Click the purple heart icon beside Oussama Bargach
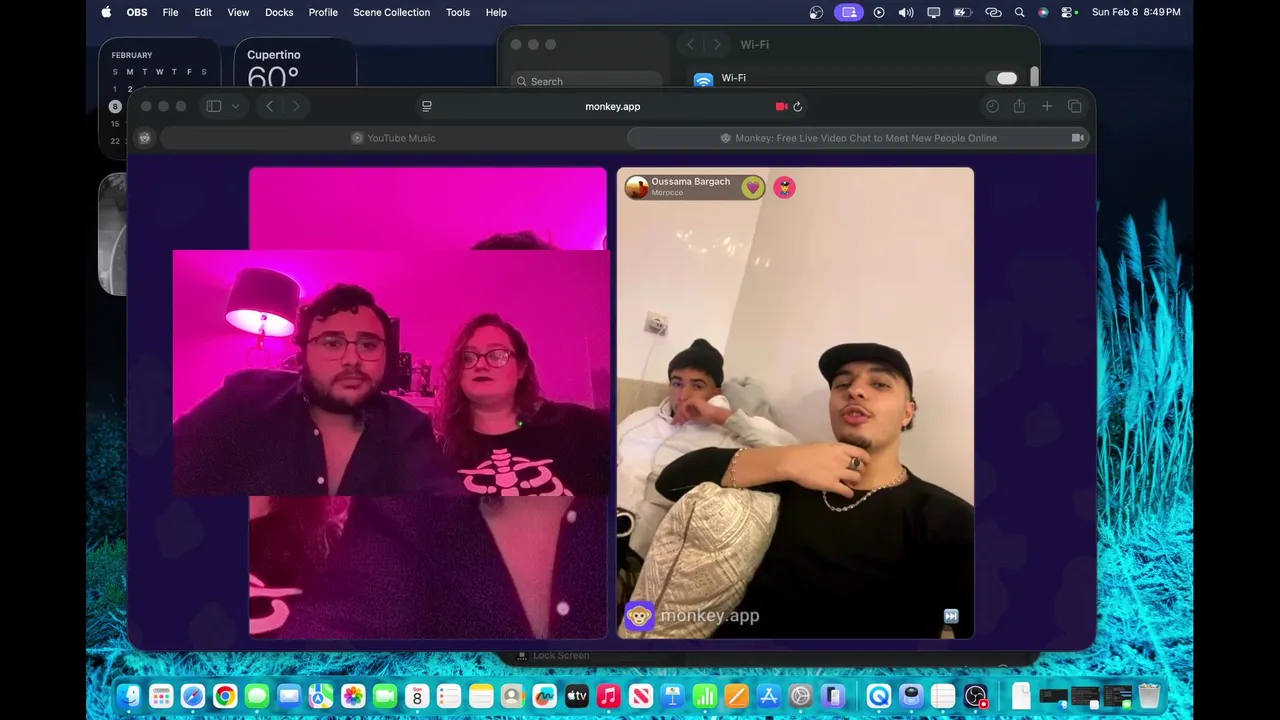This screenshot has width=1280, height=720. point(752,187)
